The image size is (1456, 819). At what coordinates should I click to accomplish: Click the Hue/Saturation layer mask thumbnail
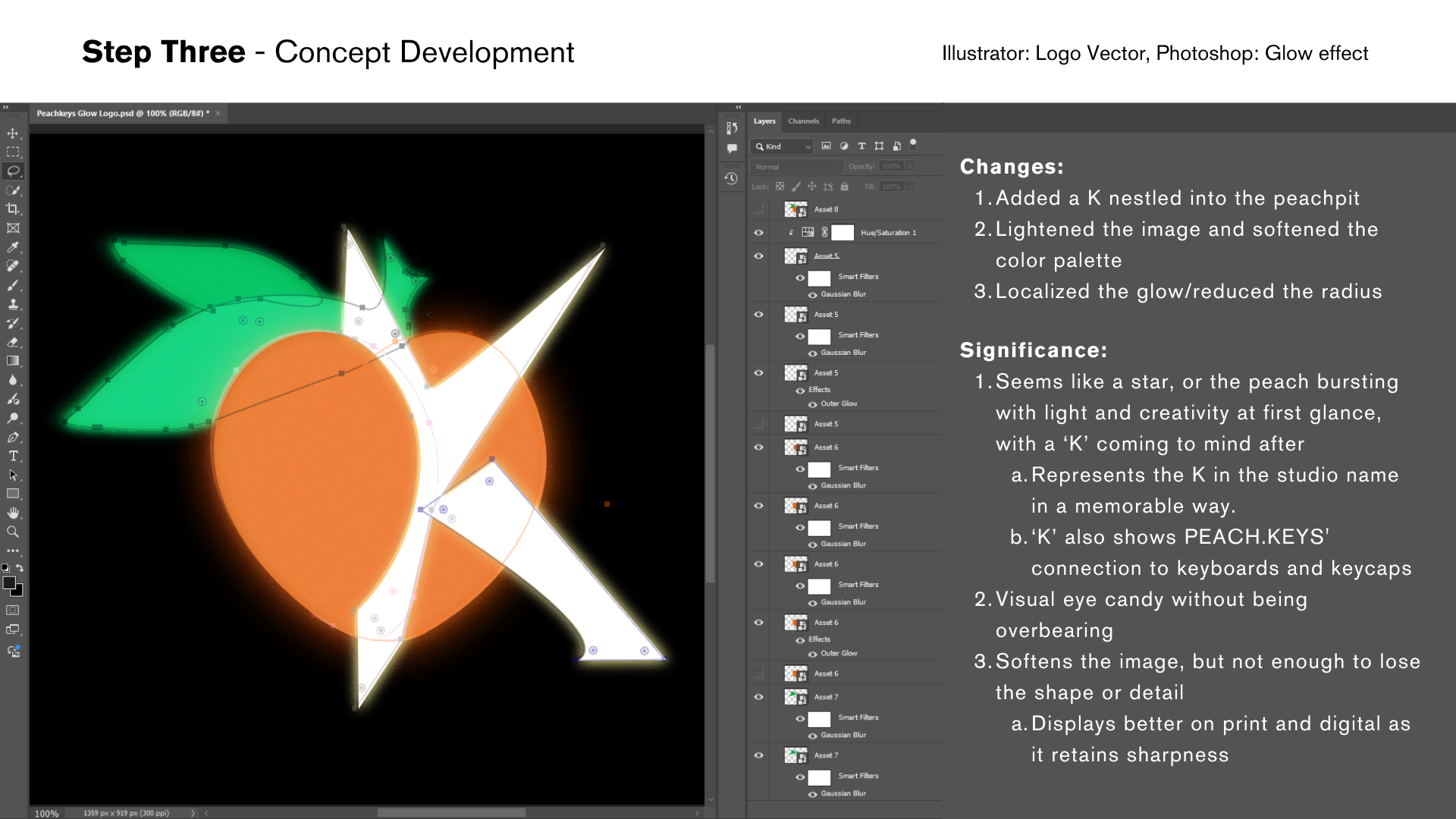843,233
